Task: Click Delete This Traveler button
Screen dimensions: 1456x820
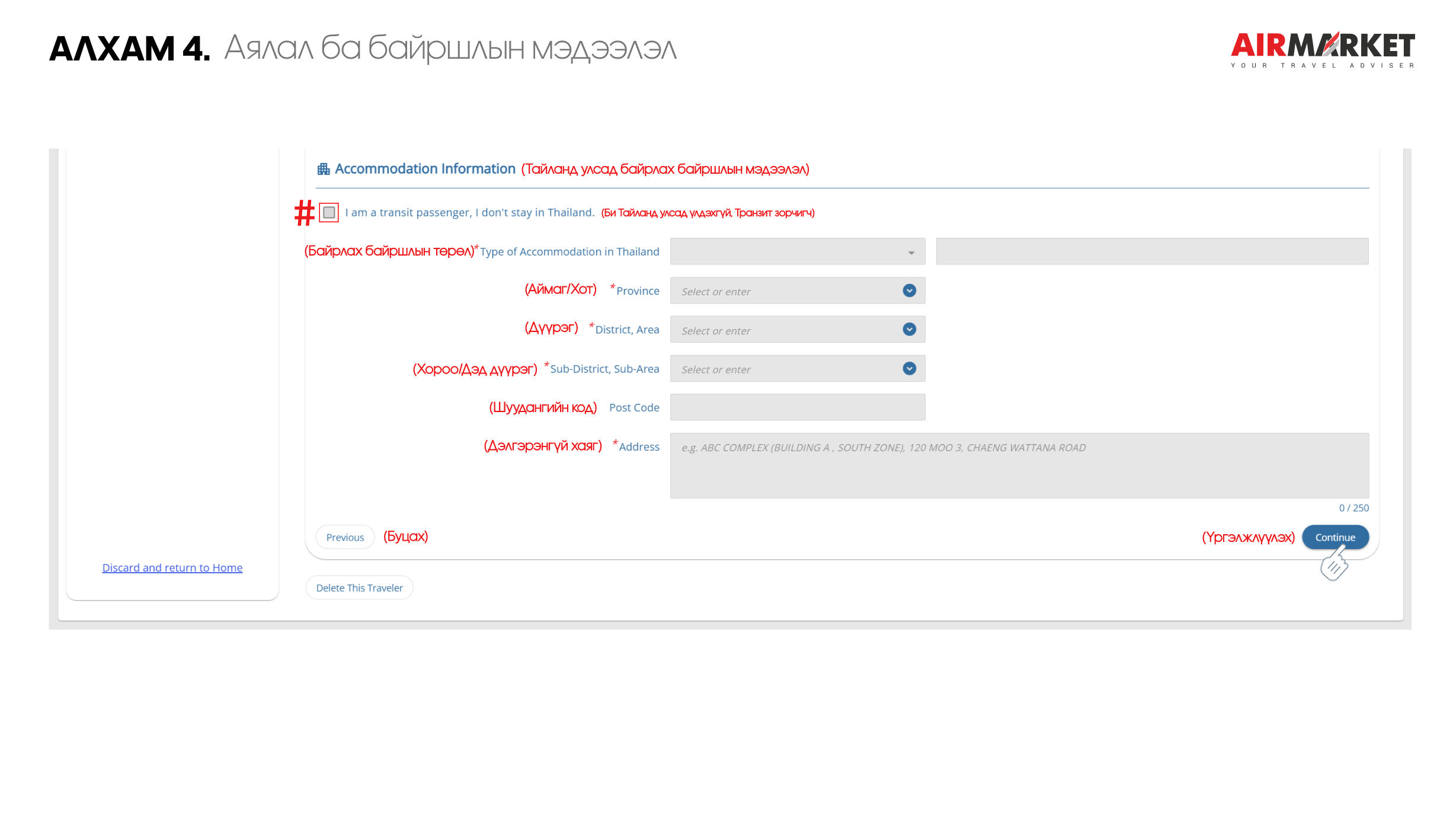Action: (359, 588)
